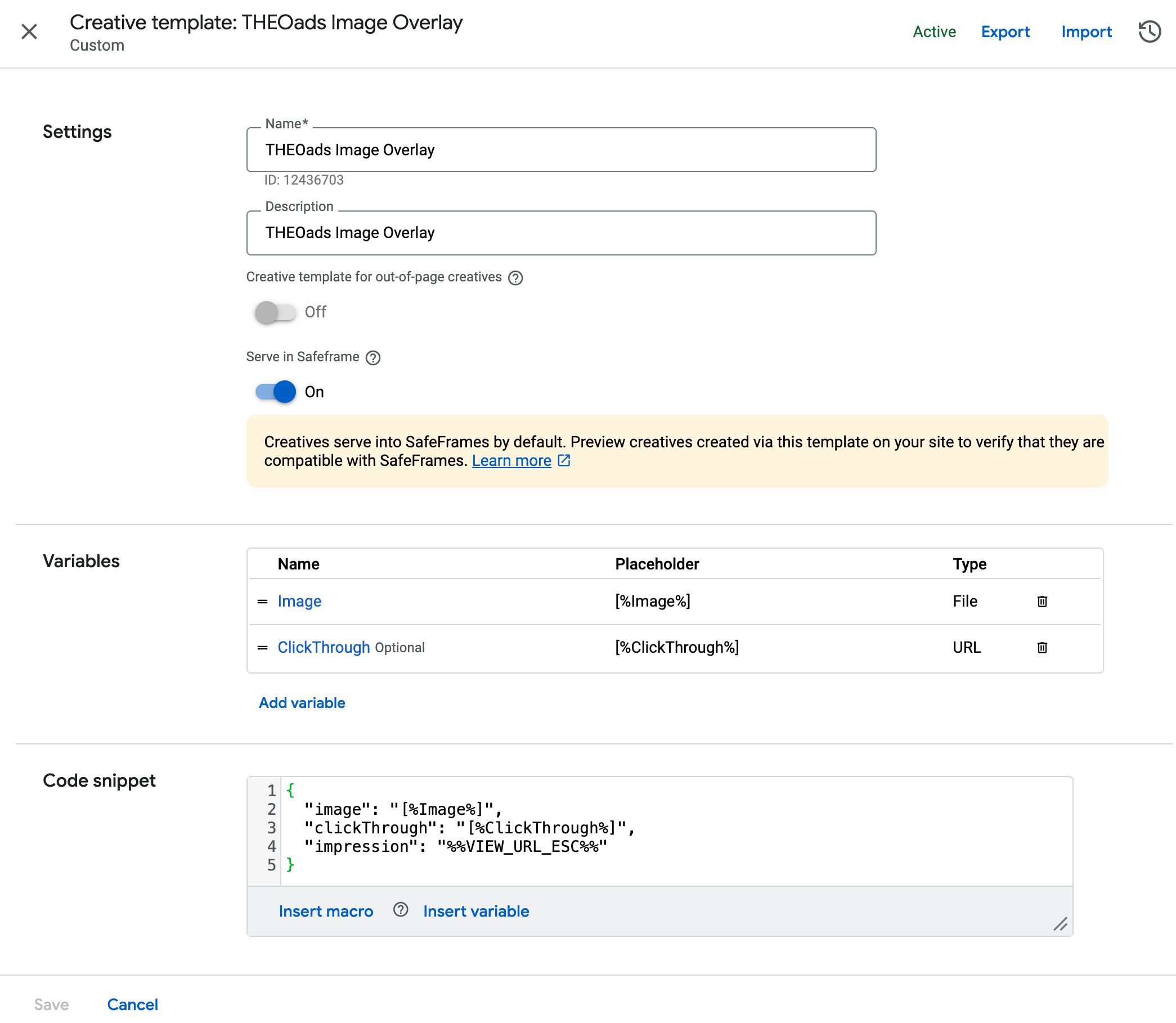Toggle Serve in Safeframe switch
The height and width of the screenshot is (1023, 1176).
pyautogui.click(x=275, y=392)
